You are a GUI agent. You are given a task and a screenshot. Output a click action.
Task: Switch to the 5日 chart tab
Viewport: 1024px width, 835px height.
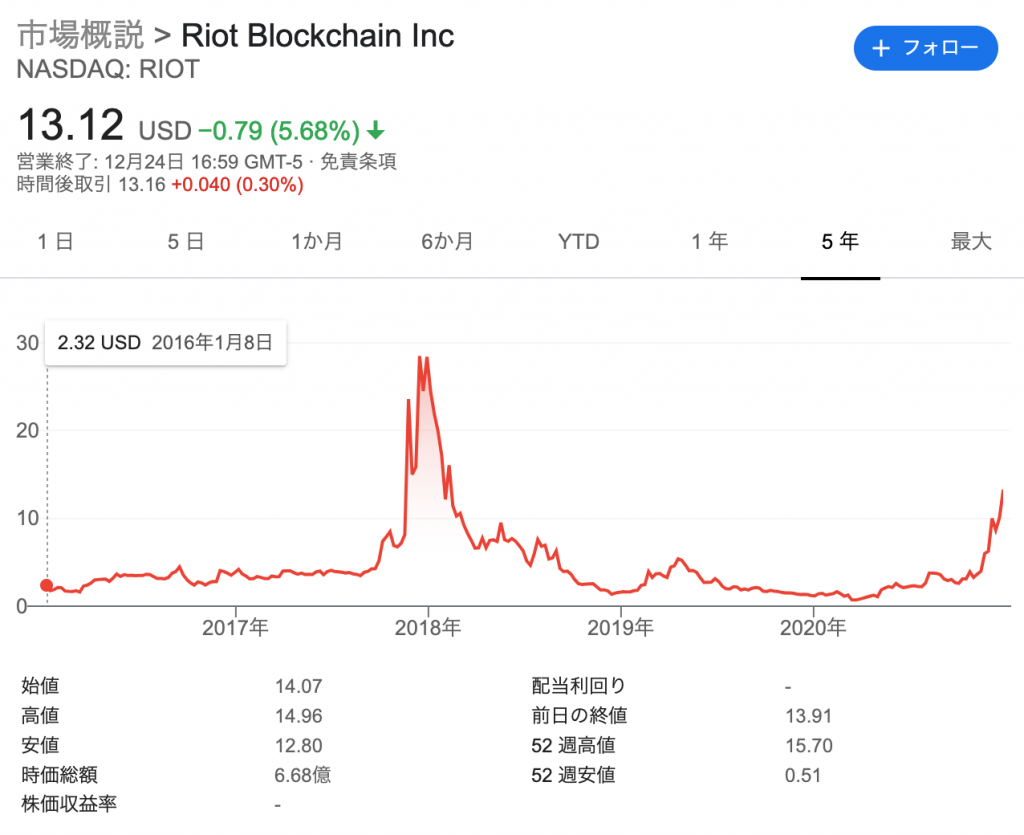(186, 241)
